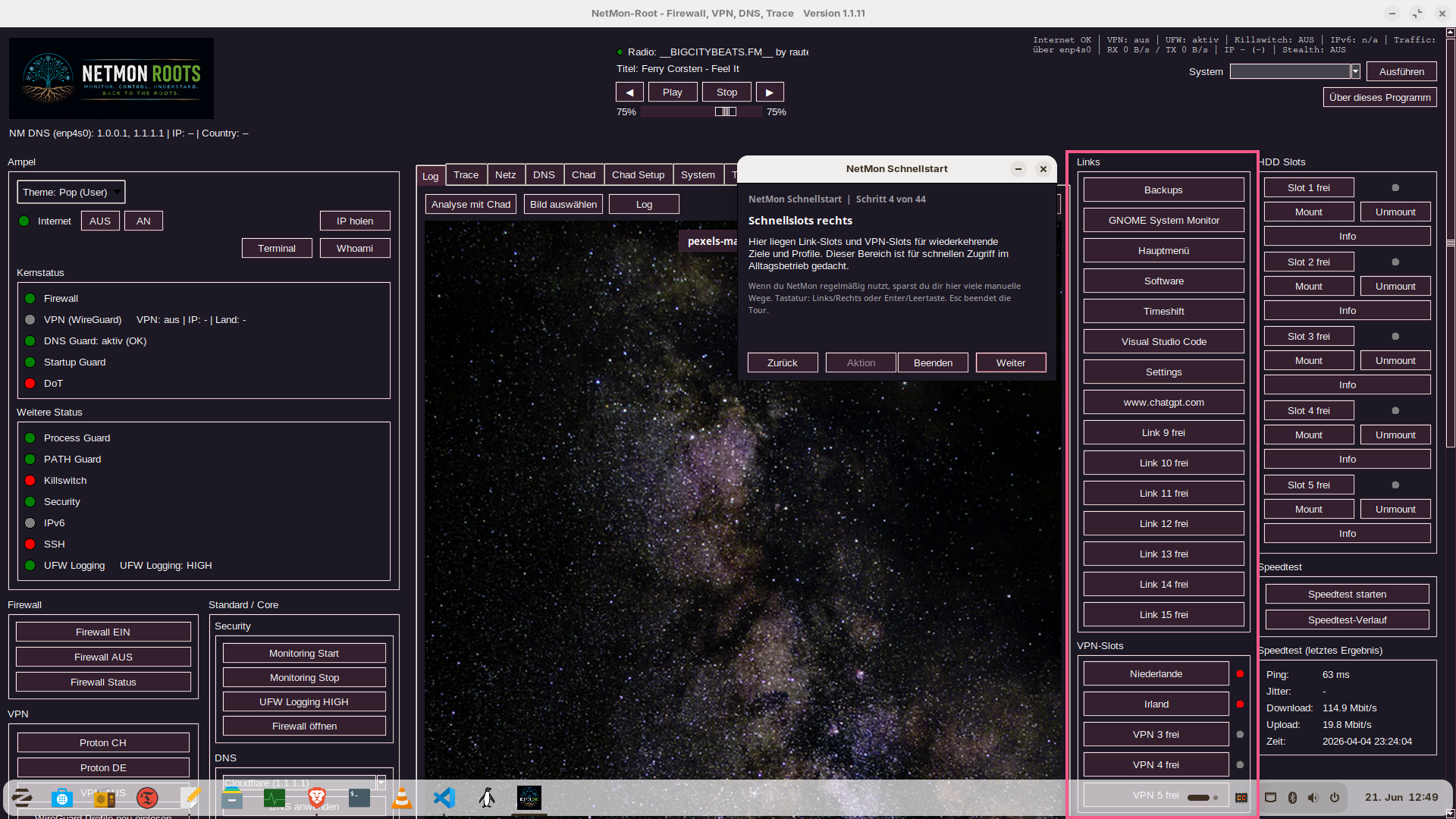
Task: Launch the terminal icon in the dock
Action: click(359, 798)
